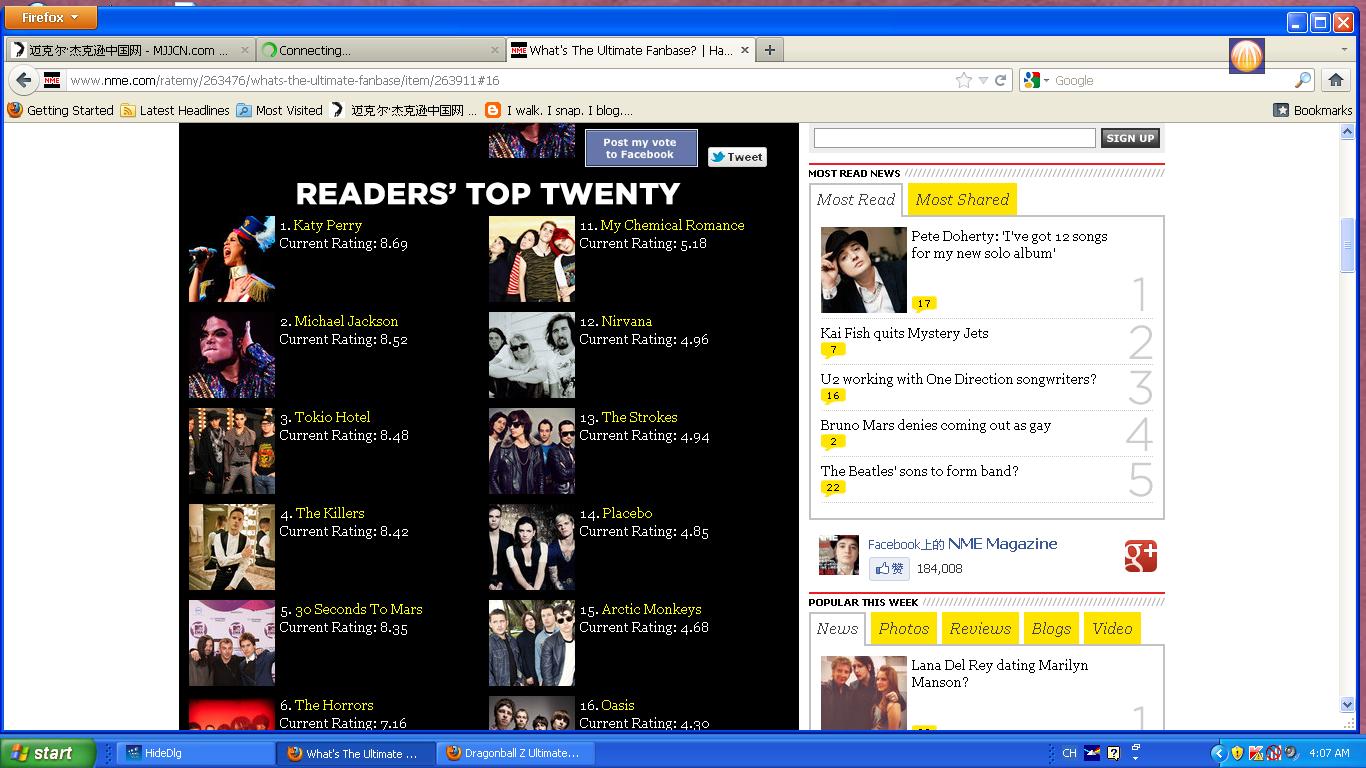Screen dimensions: 1366x768
Task: Expand the Google search engine dropdown
Action: (x=1037, y=80)
